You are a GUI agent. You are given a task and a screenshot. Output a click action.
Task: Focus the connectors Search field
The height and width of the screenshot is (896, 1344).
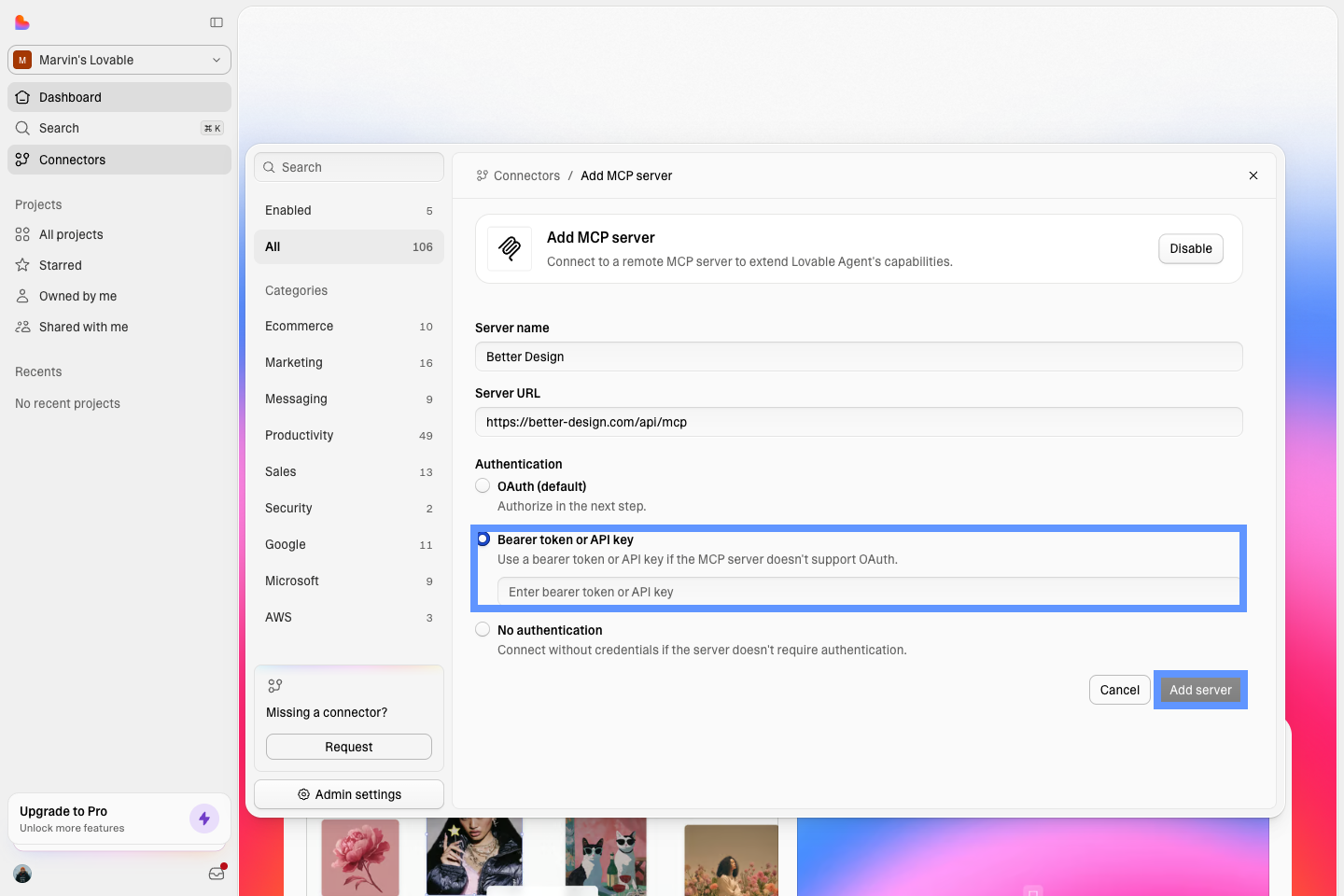point(349,167)
